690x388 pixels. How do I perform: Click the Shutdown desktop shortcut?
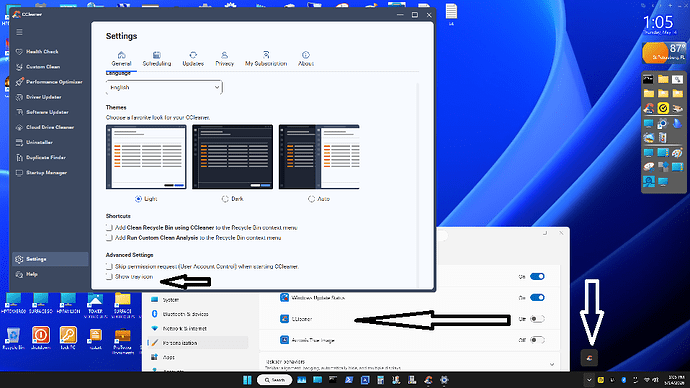(x=40, y=338)
